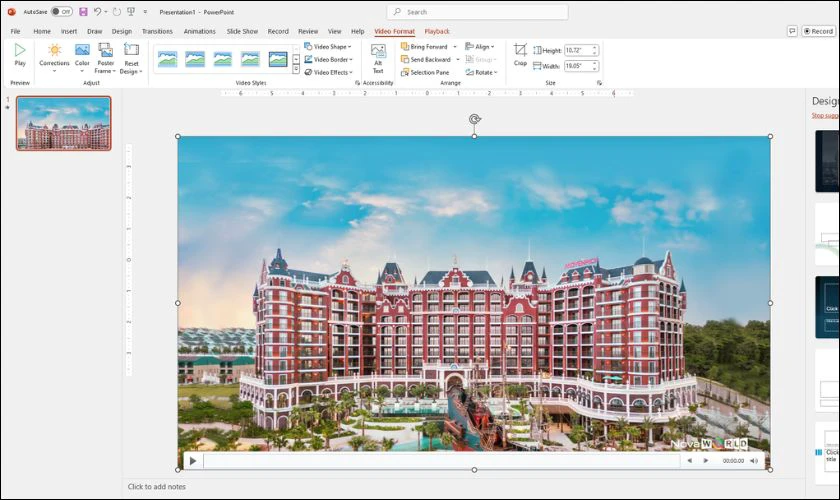Viewport: 840px width, 500px height.
Task: Click the video timeline progress bar
Action: (442, 461)
